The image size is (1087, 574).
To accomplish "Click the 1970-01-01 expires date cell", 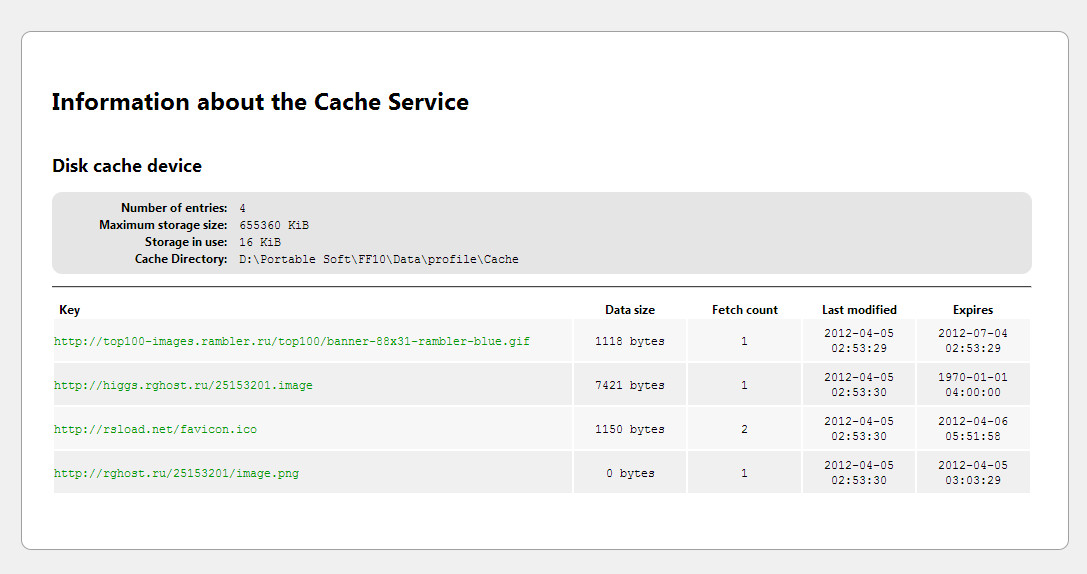I will 973,385.
